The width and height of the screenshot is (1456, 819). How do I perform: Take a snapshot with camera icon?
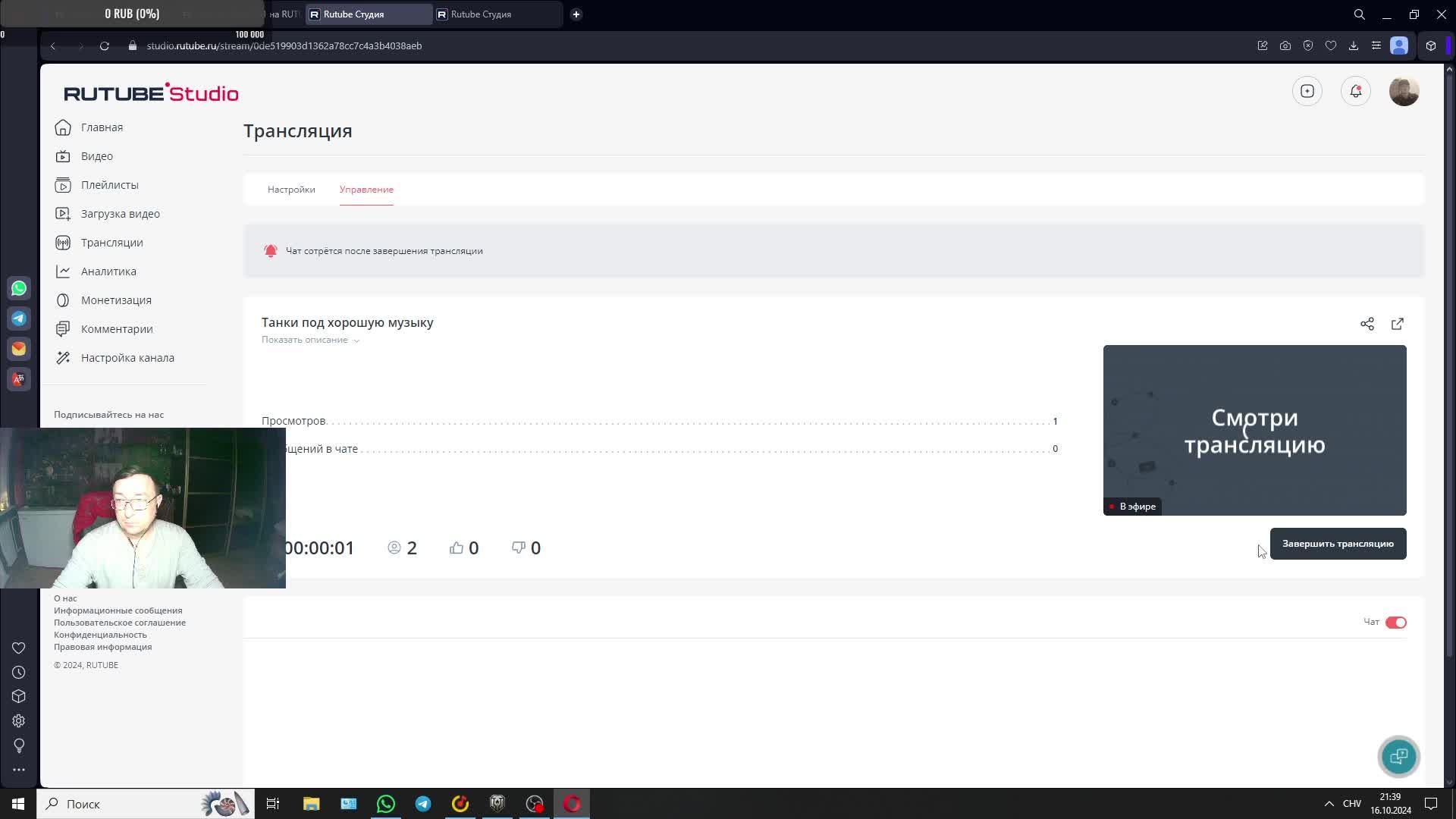(x=1285, y=45)
